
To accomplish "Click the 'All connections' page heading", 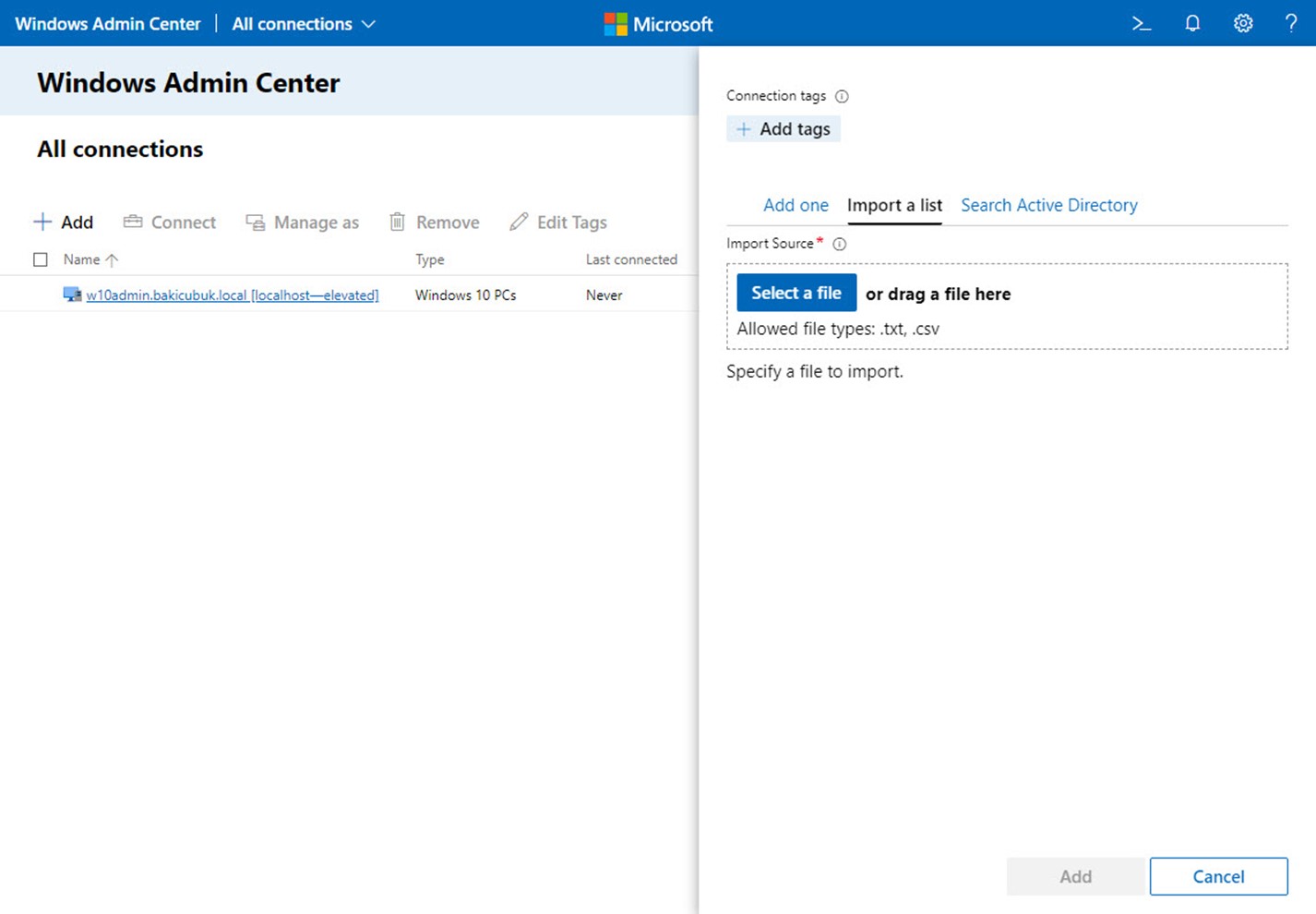I will point(120,150).
